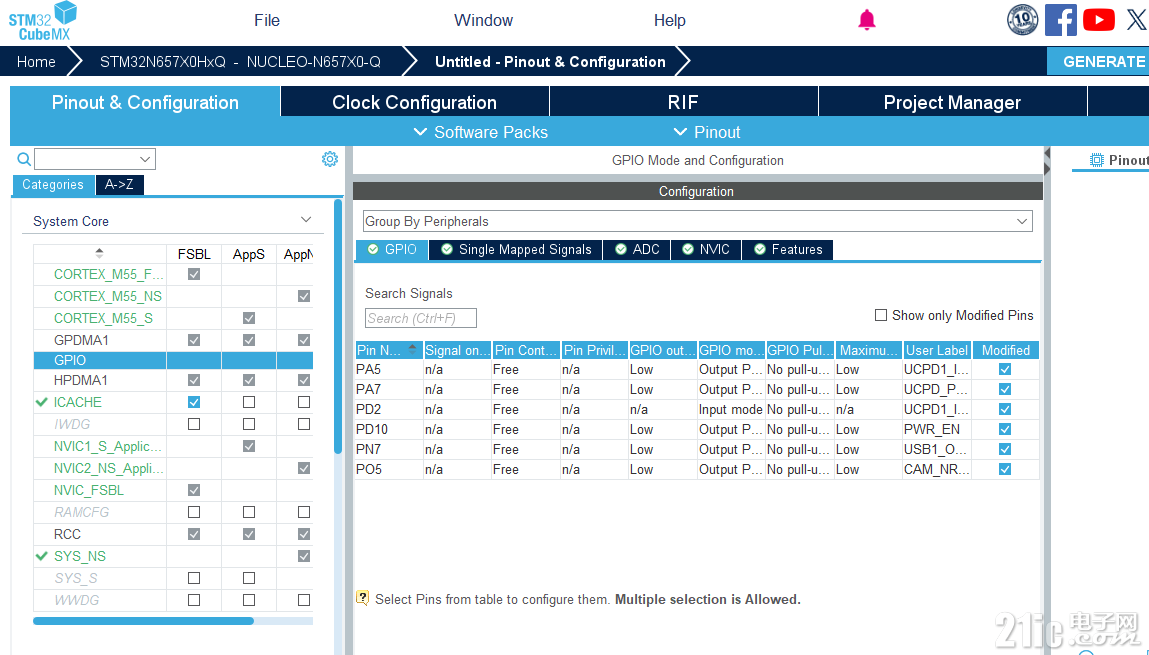The height and width of the screenshot is (655, 1149).
Task: Enable IWDG for FSBL
Action: click(x=194, y=424)
